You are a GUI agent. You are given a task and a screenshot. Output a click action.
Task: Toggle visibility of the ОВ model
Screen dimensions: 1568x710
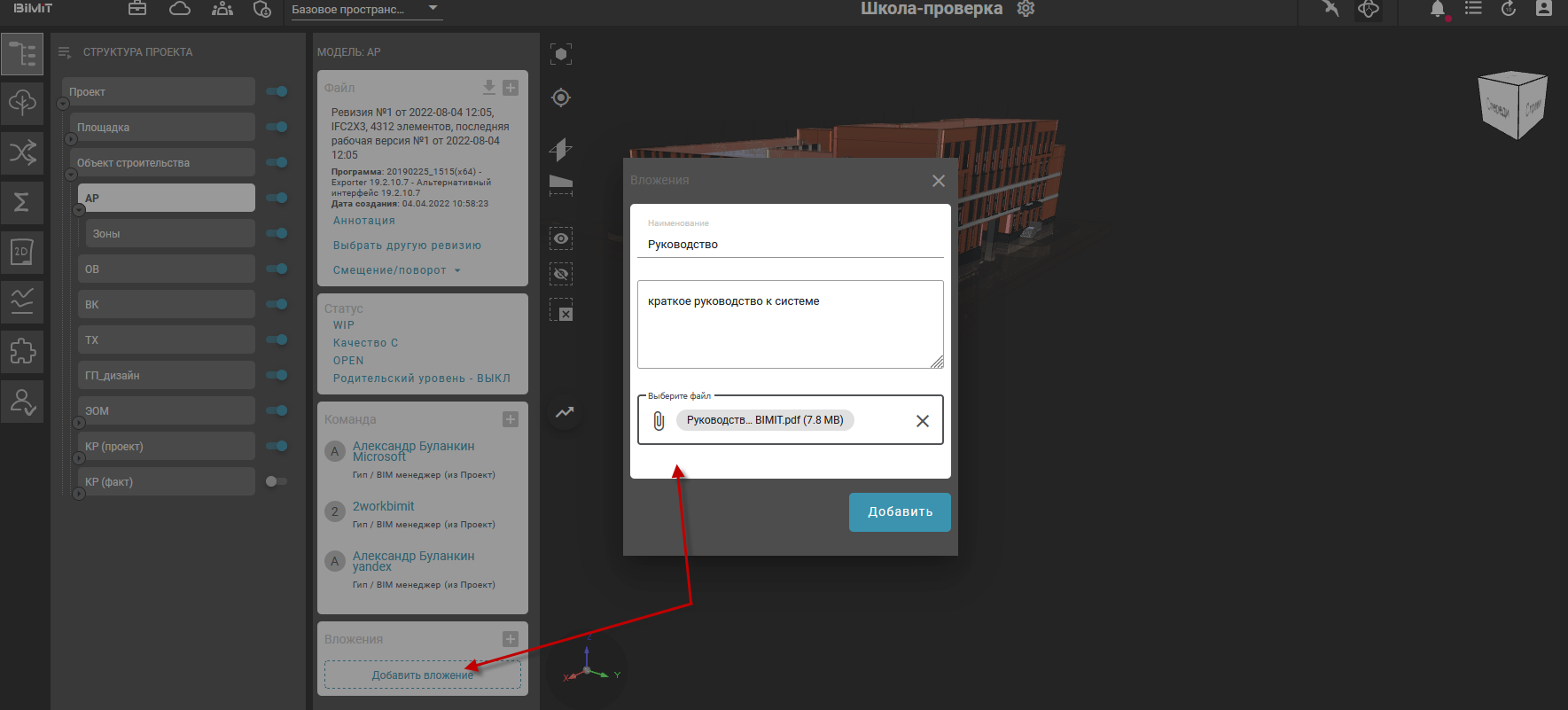pos(277,269)
